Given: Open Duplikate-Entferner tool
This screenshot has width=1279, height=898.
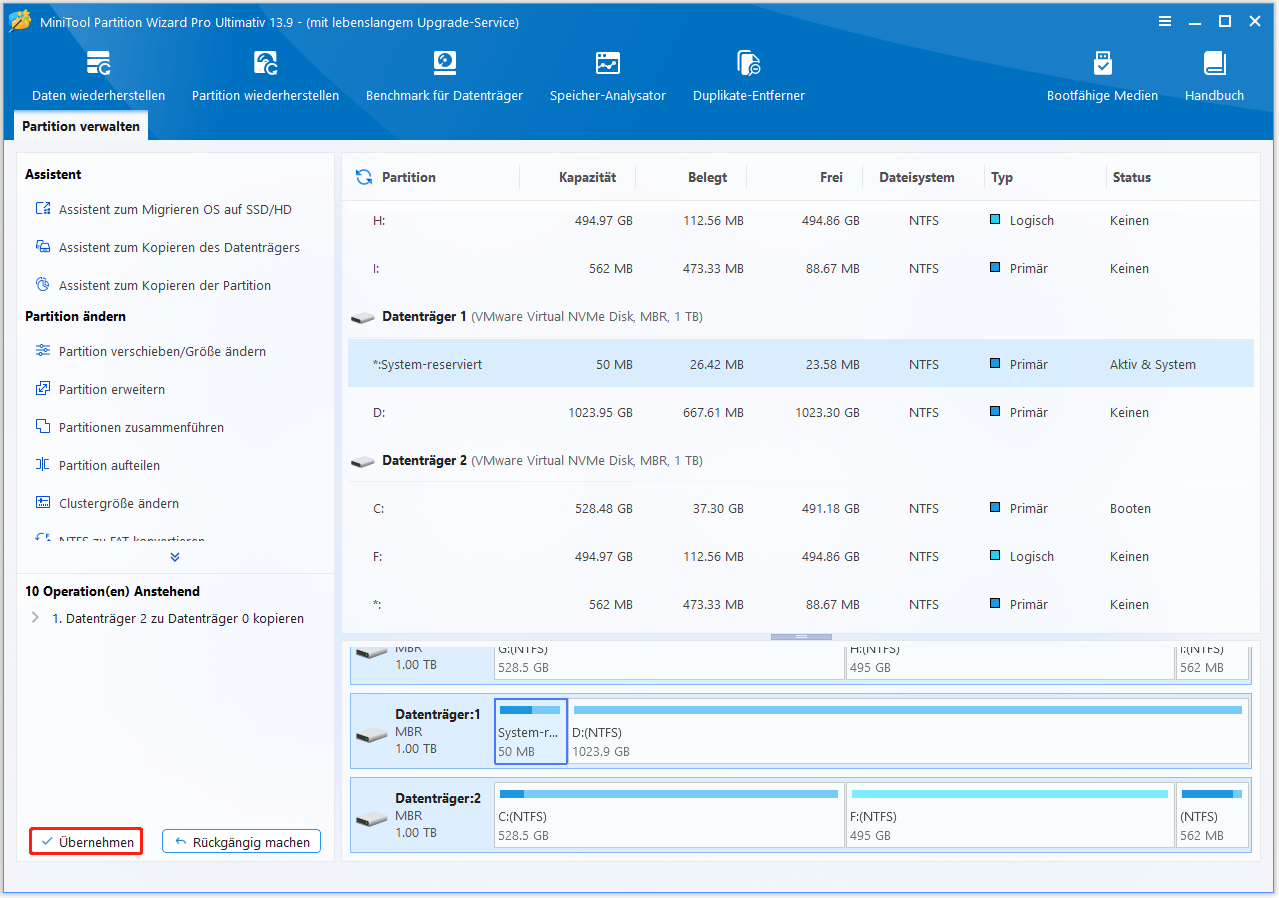Looking at the screenshot, I should coord(748,76).
